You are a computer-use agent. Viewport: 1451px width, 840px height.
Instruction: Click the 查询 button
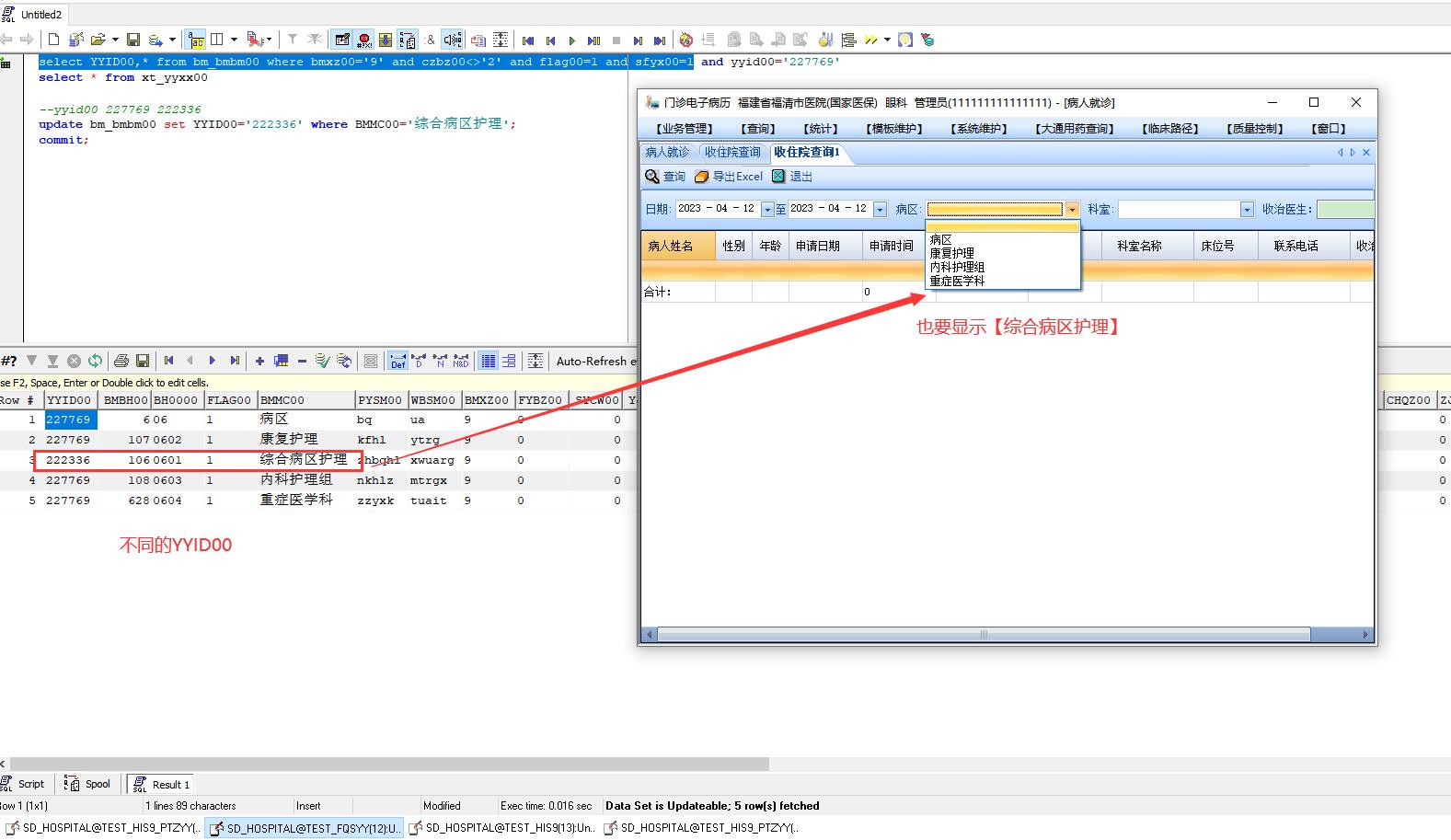[665, 177]
